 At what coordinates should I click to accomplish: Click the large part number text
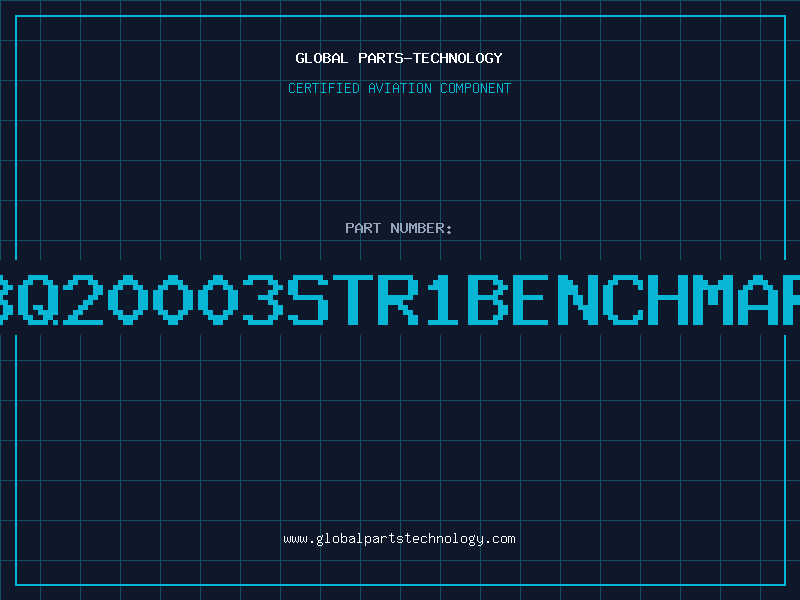[400, 299]
